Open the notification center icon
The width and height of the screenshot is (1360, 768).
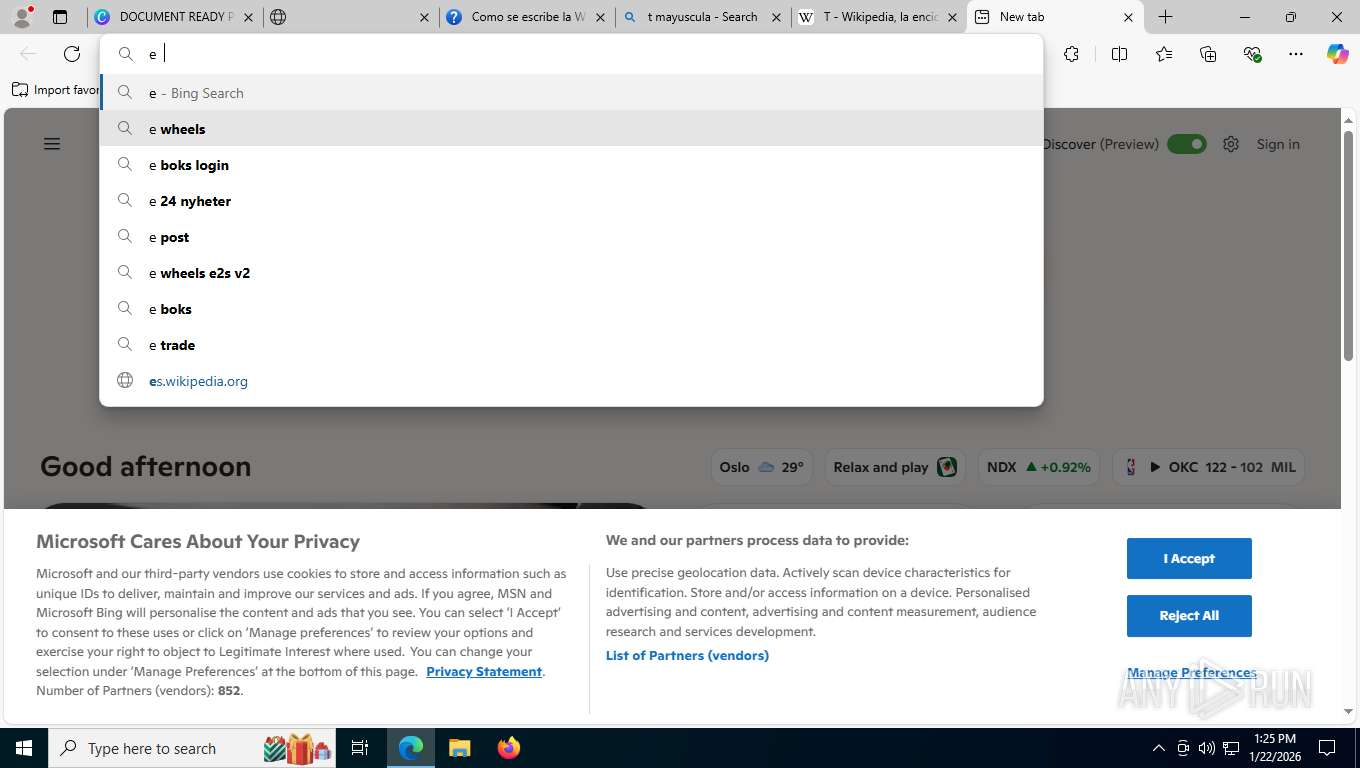pyautogui.click(x=1327, y=748)
